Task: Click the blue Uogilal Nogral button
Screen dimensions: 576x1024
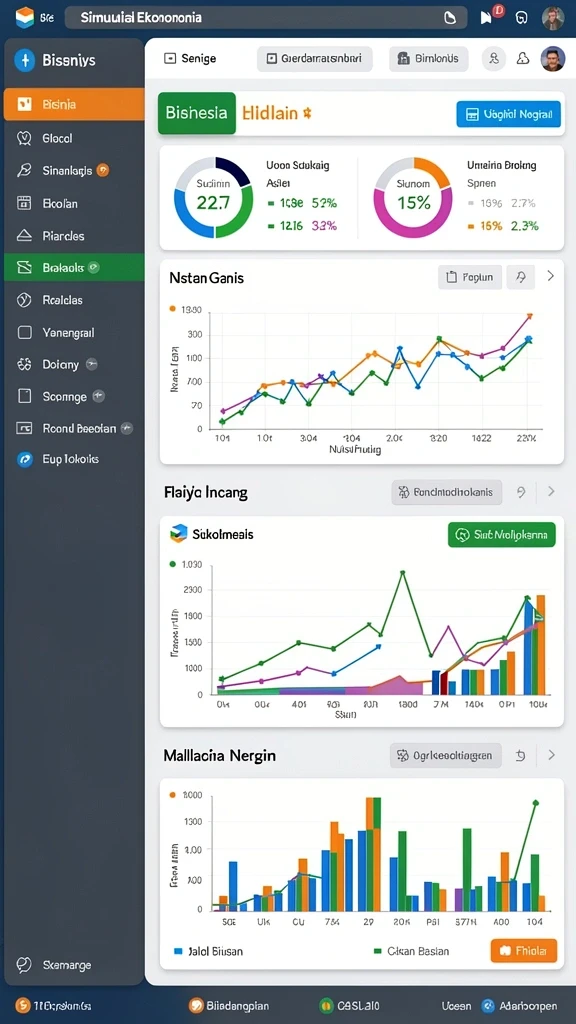Action: click(508, 114)
